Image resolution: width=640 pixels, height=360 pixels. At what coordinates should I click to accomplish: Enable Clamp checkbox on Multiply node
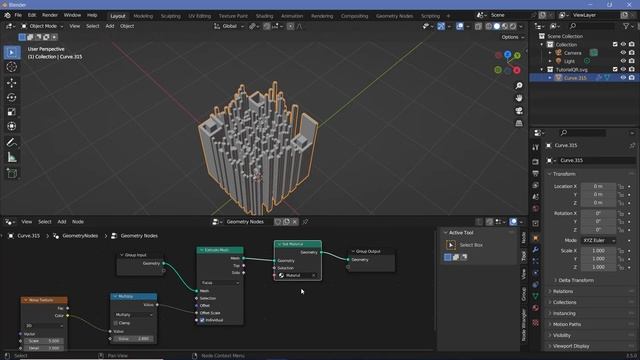(116, 323)
